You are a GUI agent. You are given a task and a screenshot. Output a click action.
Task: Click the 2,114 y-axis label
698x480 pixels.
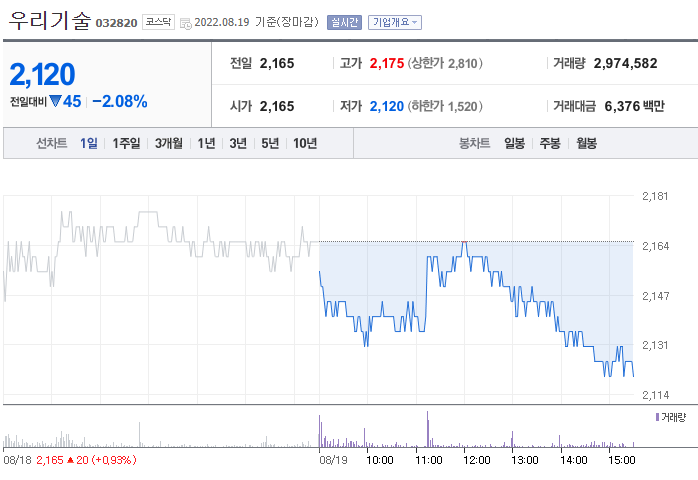coord(655,395)
